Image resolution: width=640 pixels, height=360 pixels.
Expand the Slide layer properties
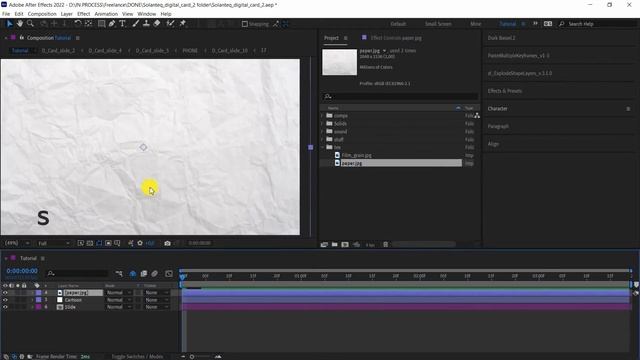click(33, 307)
